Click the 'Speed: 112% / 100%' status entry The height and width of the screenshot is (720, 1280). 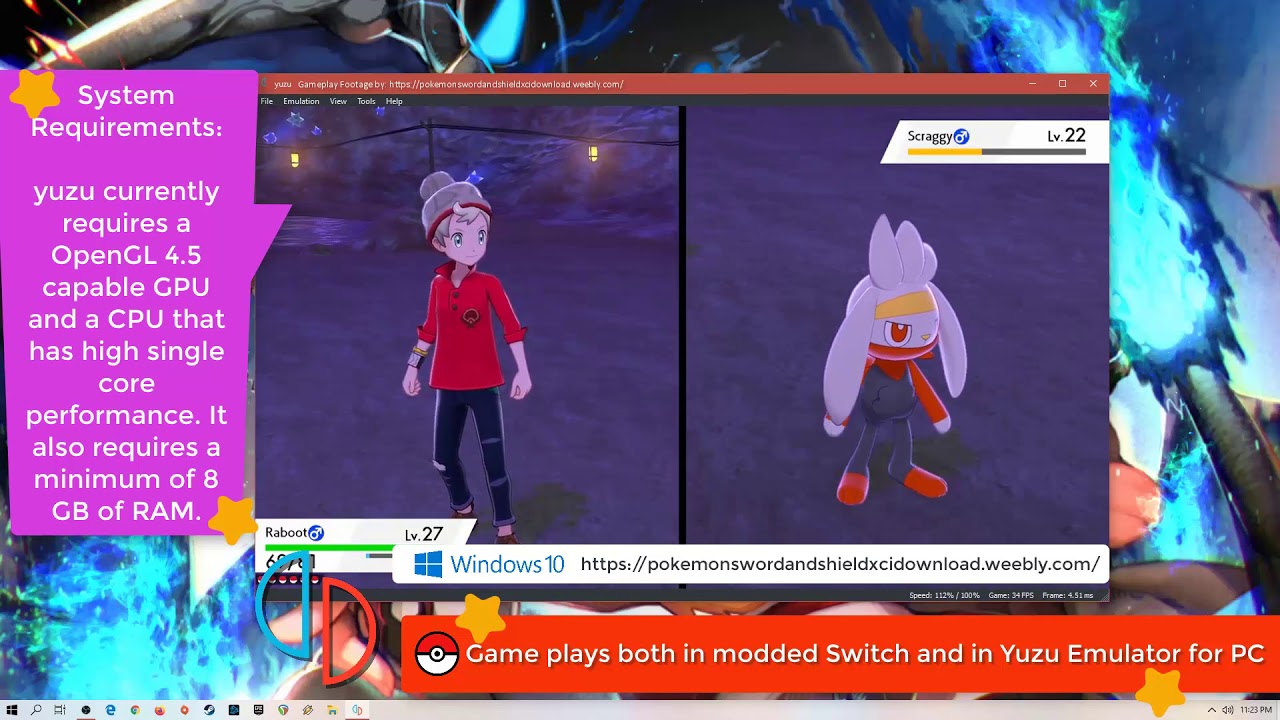[944, 595]
